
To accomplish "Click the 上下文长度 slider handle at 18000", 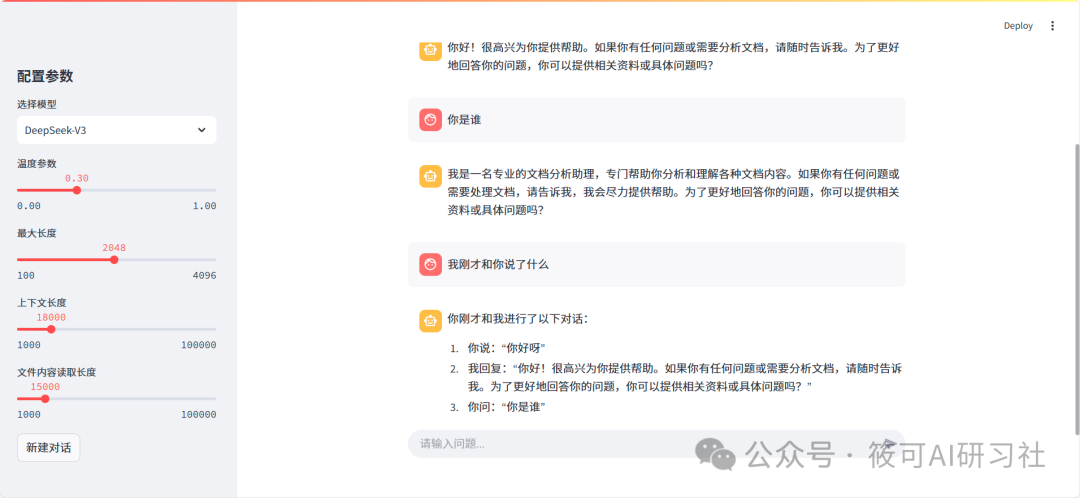I will [x=51, y=329].
